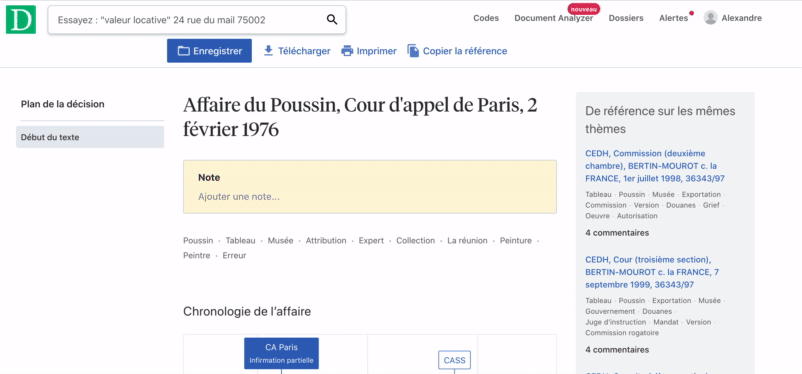Click 'Autorisation' tag in sidebar
802x374 pixels.
point(637,216)
